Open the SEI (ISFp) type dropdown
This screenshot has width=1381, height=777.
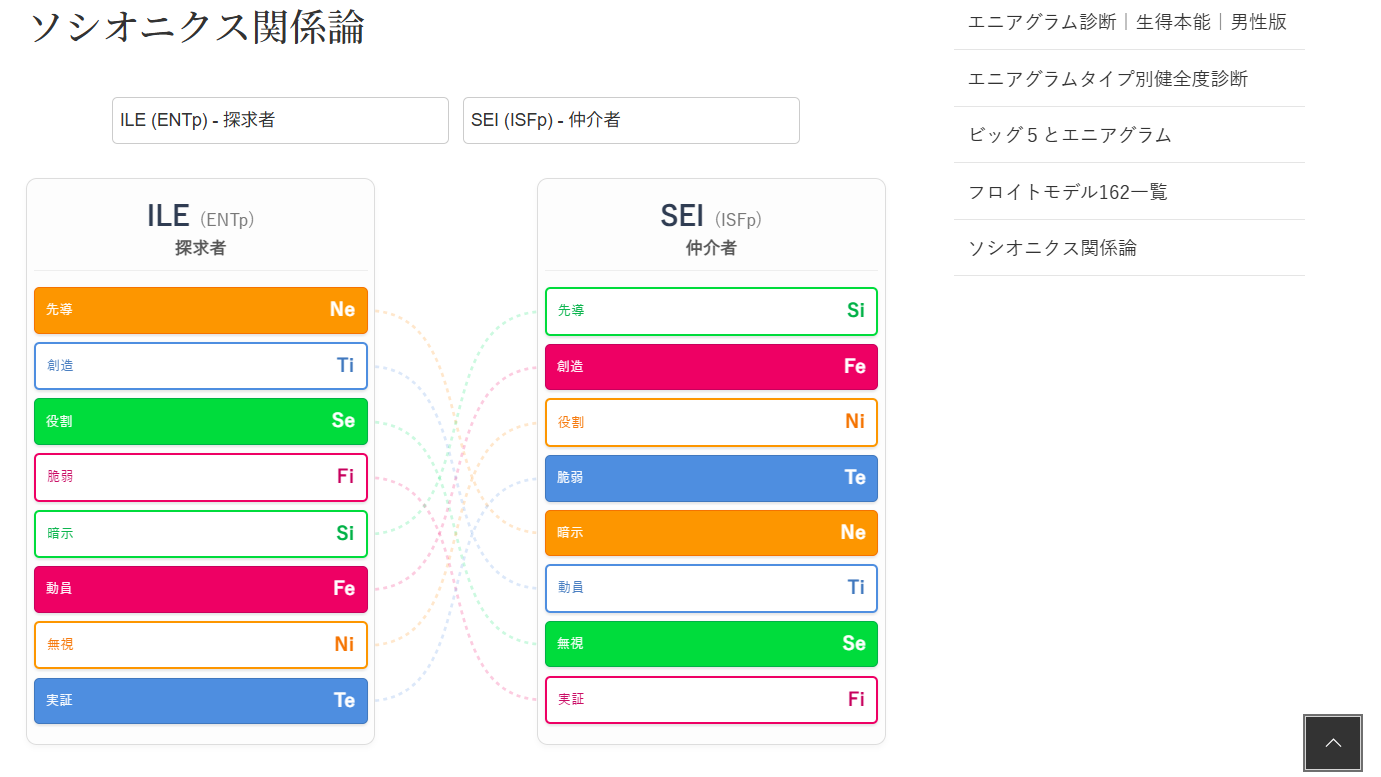click(x=631, y=120)
